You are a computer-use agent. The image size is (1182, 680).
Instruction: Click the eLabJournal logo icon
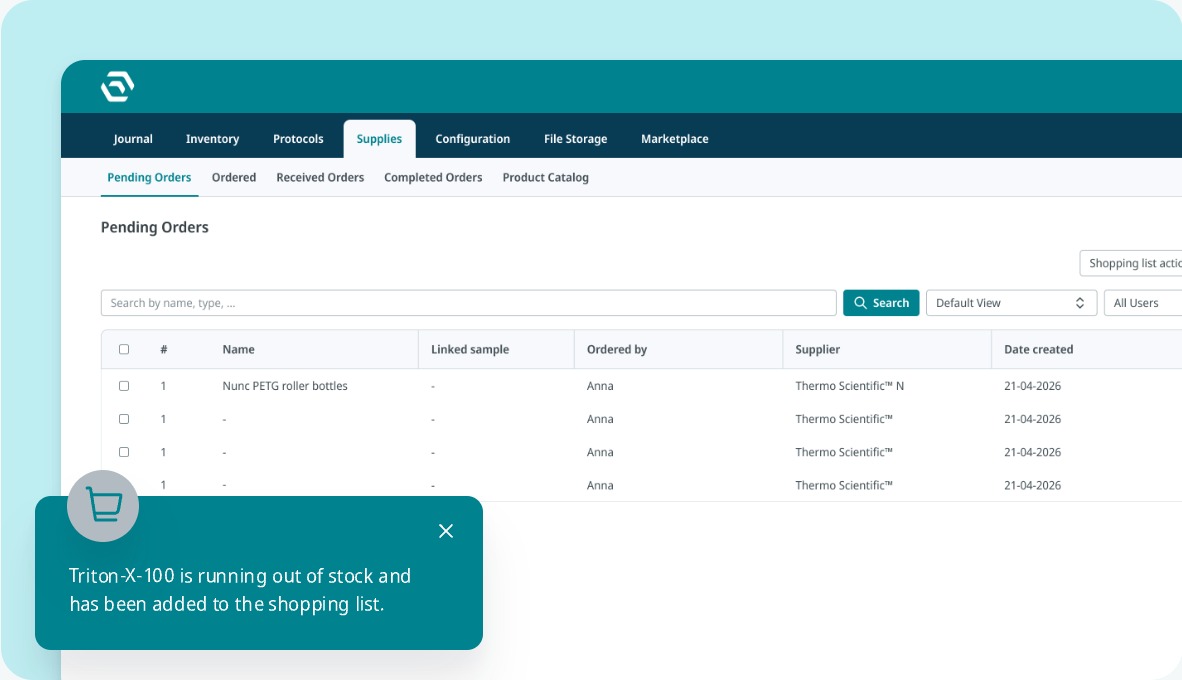(x=118, y=87)
